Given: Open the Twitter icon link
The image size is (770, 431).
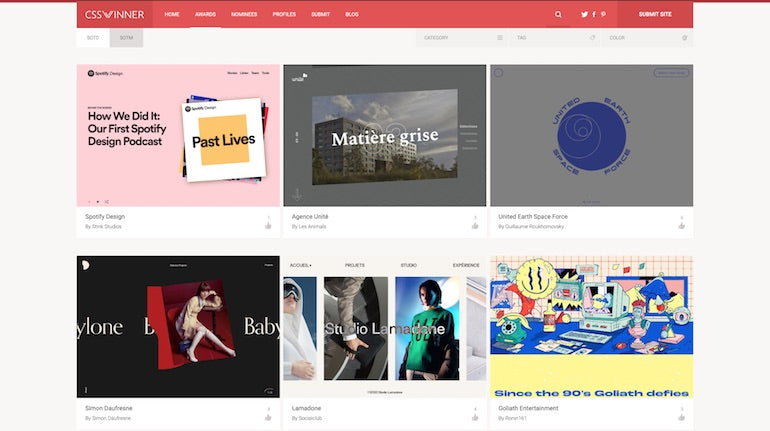Looking at the screenshot, I should click(x=584, y=15).
